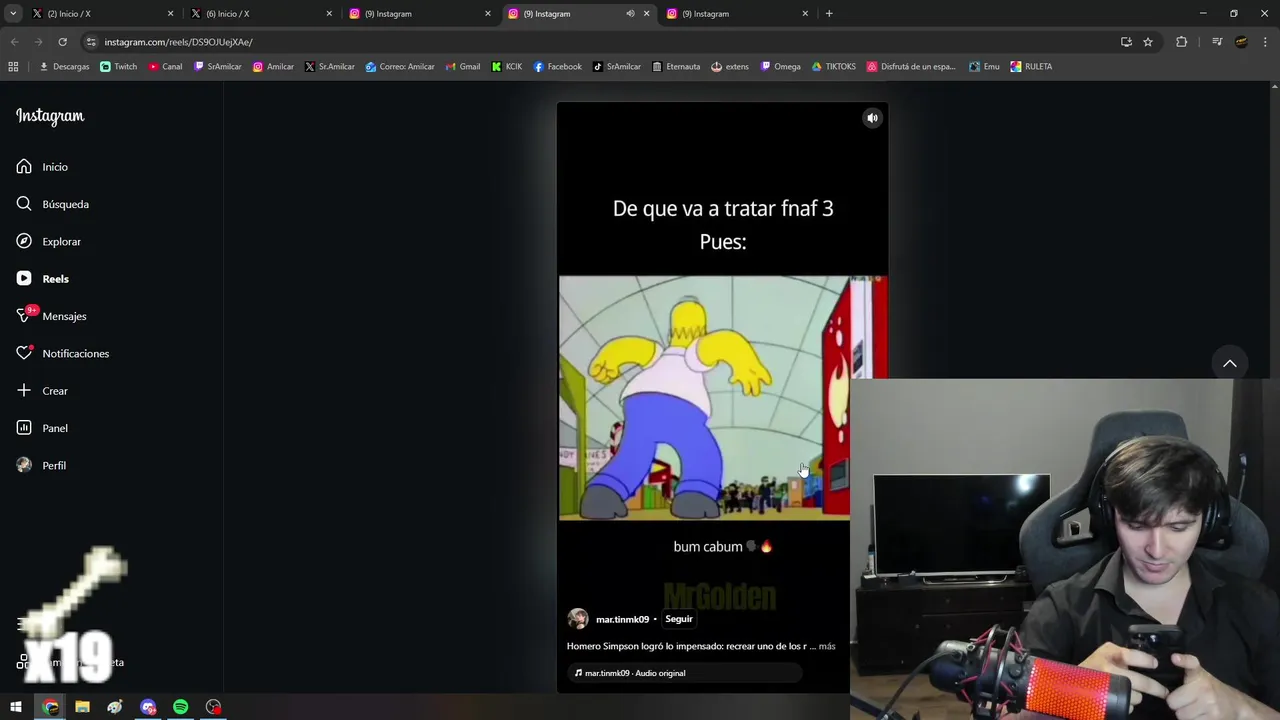Open Panel dashboard in sidebar
1280x720 pixels.
coord(42,428)
